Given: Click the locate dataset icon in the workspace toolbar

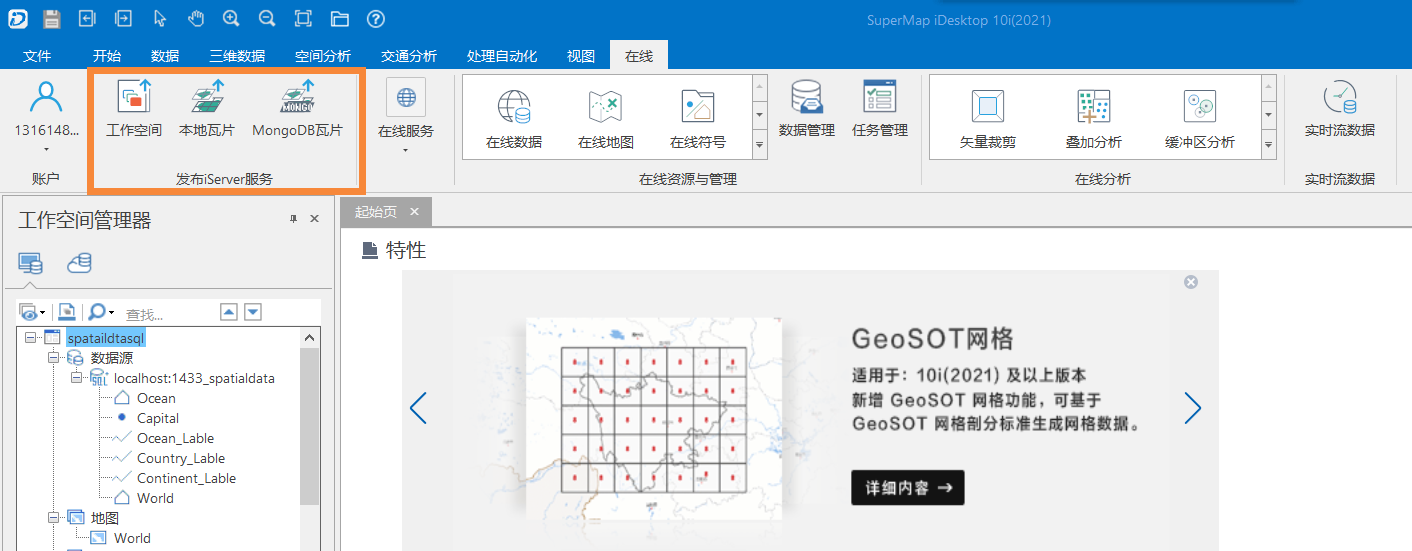Looking at the screenshot, I should tap(66, 312).
